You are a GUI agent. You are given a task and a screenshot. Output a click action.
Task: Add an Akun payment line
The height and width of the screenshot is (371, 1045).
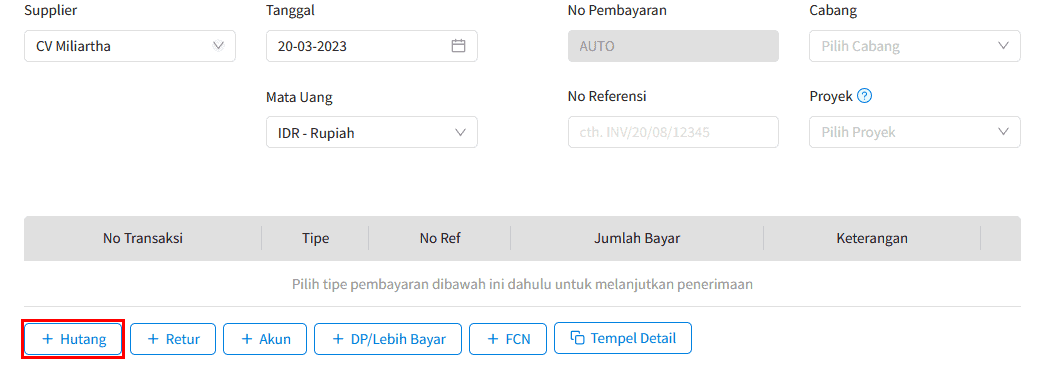click(265, 339)
